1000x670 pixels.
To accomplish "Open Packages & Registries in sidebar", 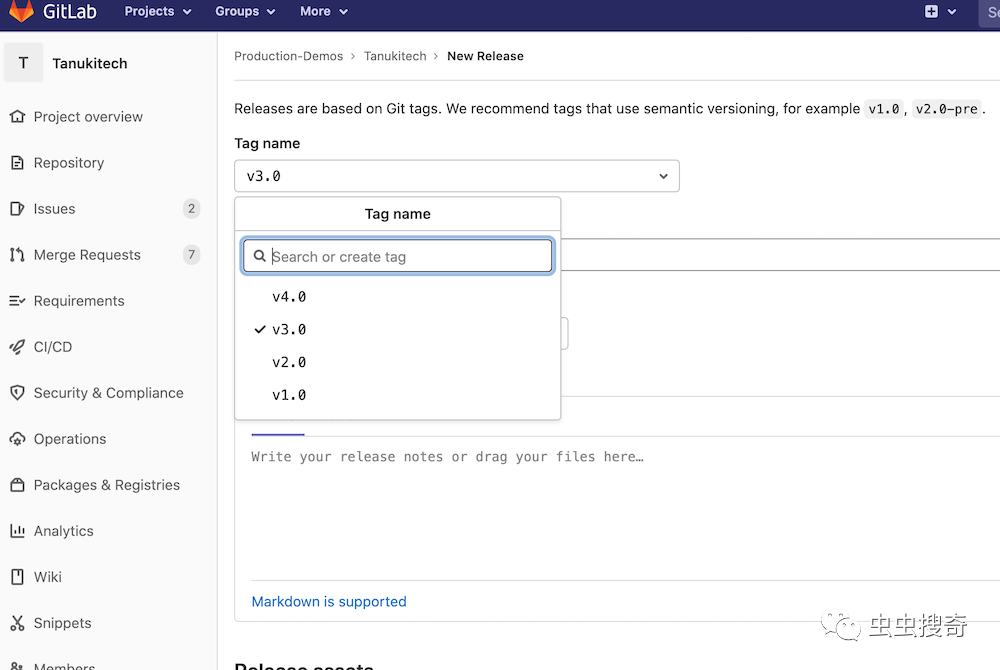I will click(x=107, y=485).
